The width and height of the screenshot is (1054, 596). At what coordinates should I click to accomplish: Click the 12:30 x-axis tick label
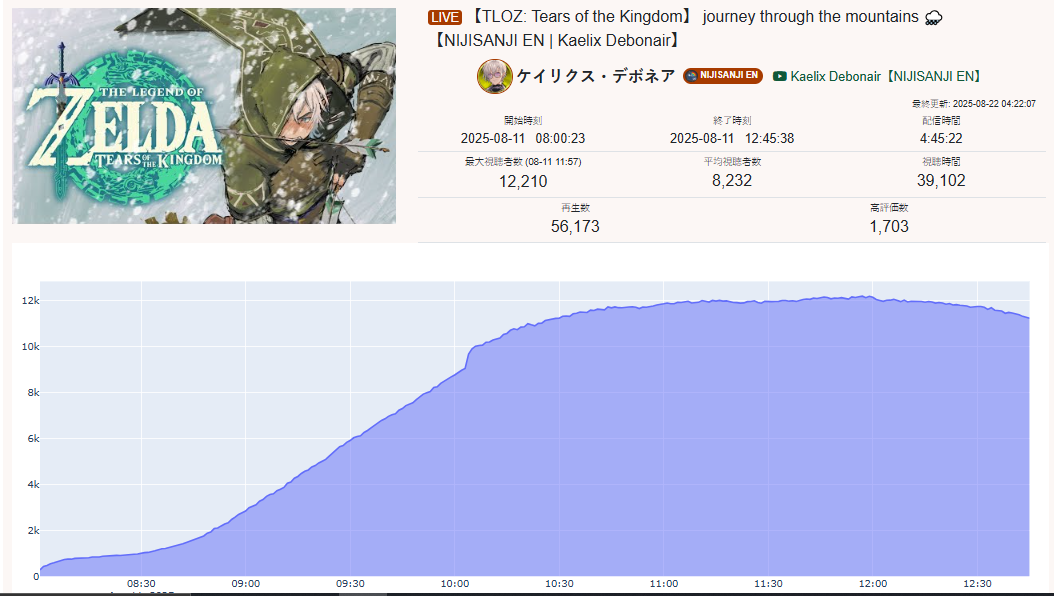[977, 584]
